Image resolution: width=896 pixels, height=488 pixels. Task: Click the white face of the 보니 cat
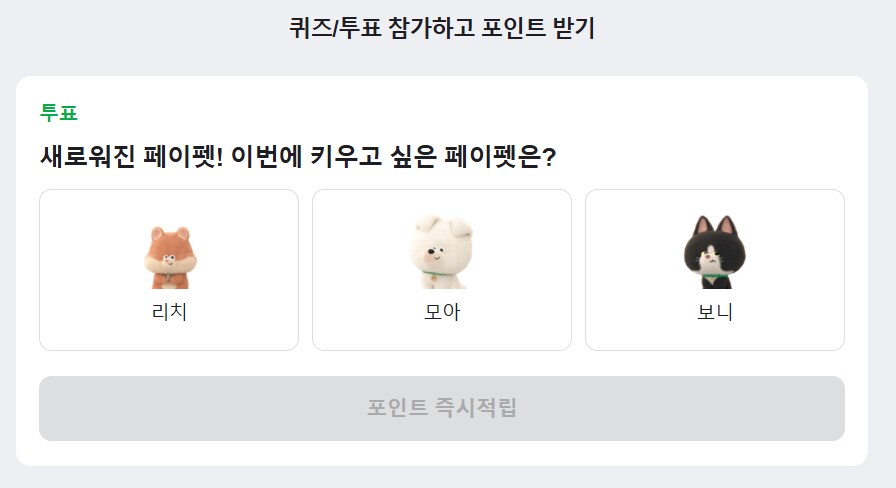point(711,261)
